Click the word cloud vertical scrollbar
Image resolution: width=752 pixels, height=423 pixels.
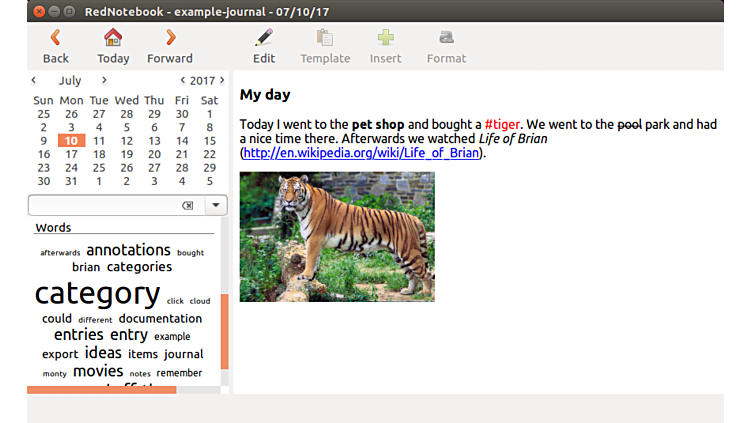(224, 330)
